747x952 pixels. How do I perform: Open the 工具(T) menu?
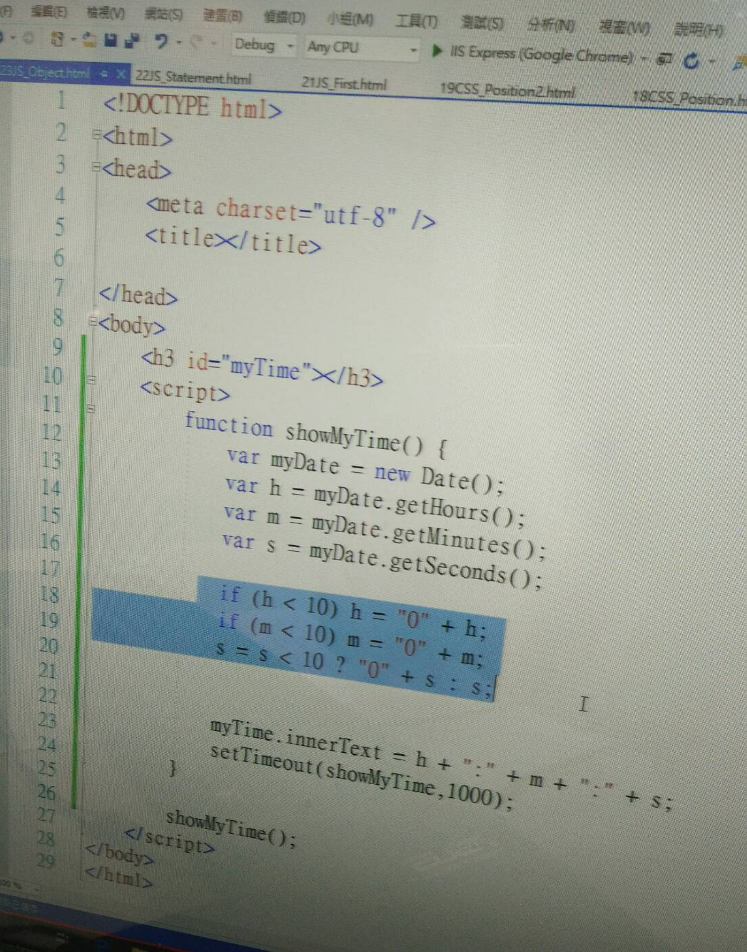[416, 21]
